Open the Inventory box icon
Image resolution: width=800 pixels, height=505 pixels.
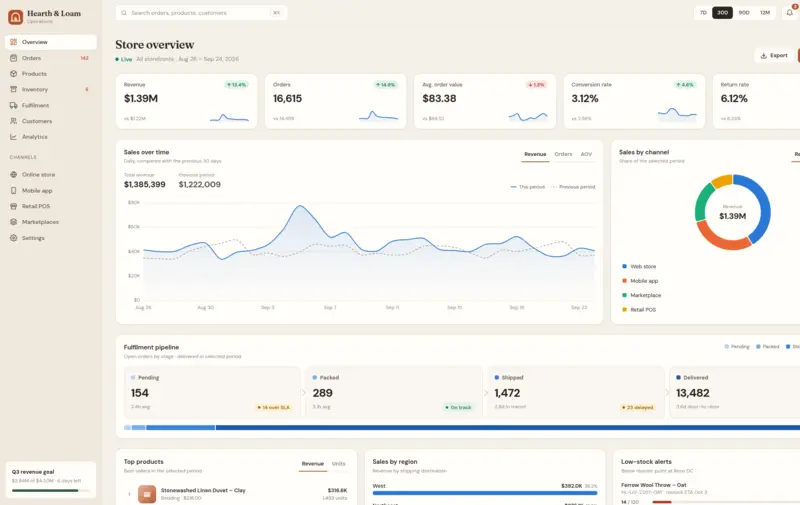(13, 89)
